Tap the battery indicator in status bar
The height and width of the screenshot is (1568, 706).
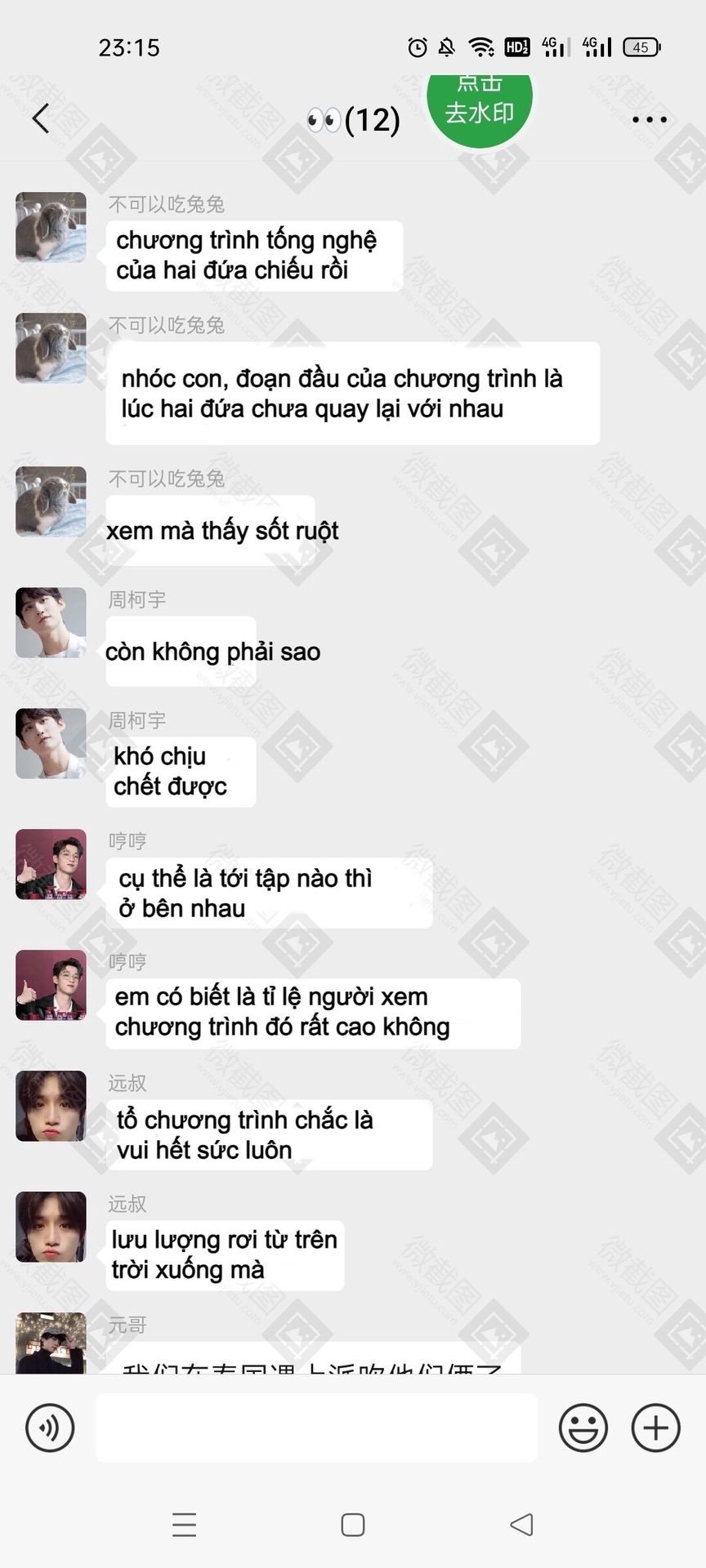pyautogui.click(x=641, y=47)
